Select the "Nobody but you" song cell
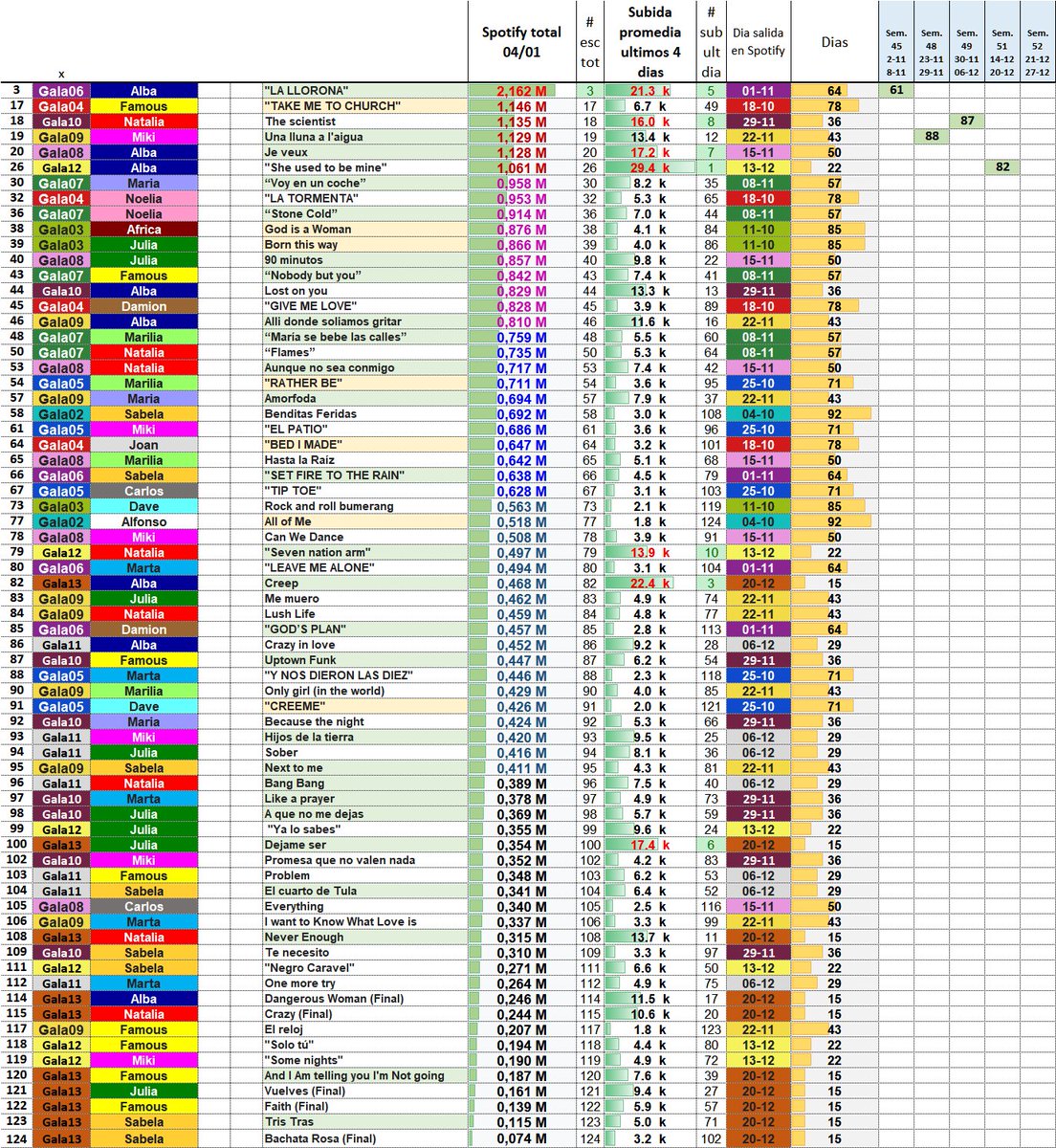1056x1148 pixels. (365, 276)
